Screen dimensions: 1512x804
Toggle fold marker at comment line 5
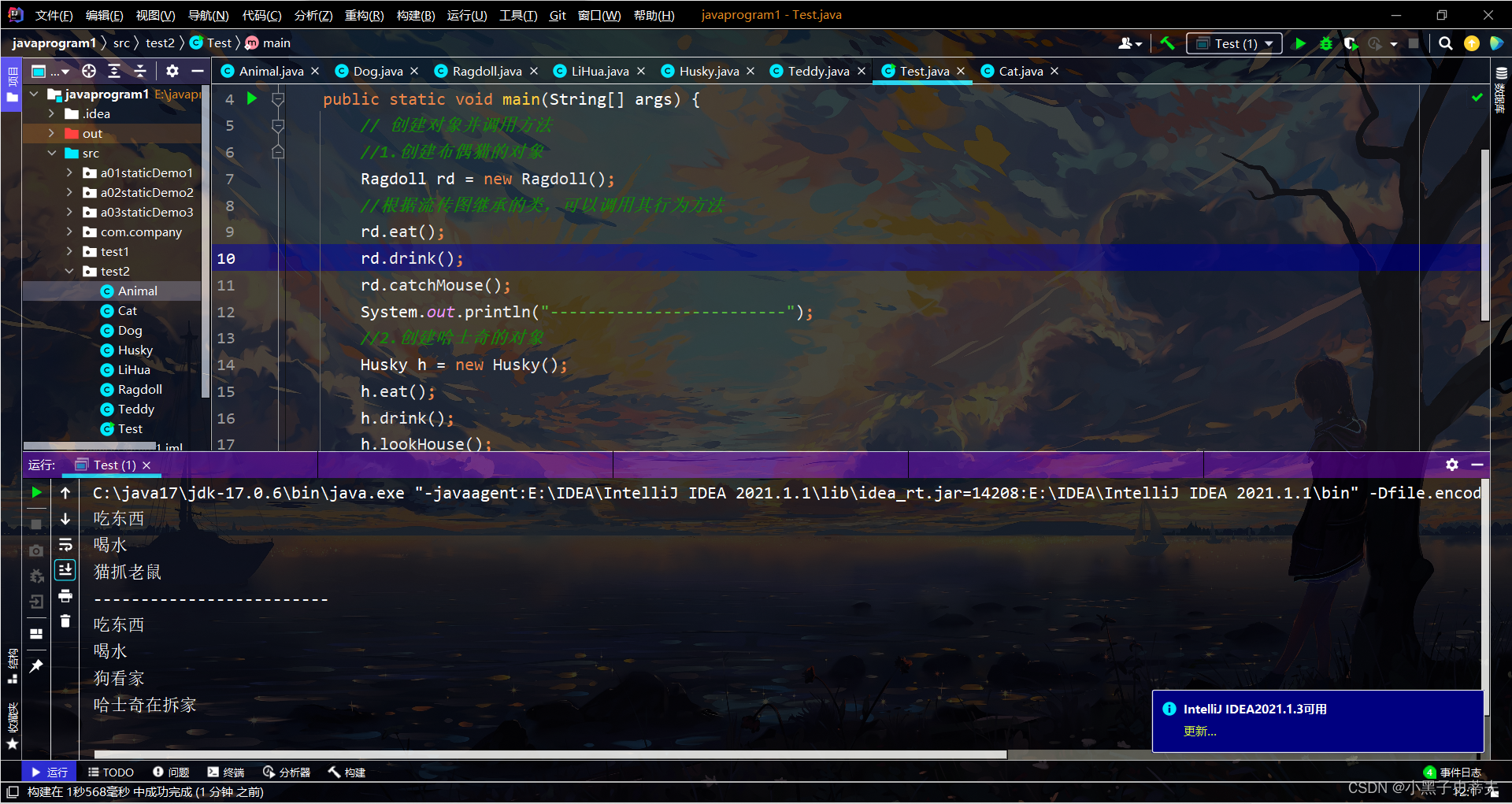coord(278,126)
